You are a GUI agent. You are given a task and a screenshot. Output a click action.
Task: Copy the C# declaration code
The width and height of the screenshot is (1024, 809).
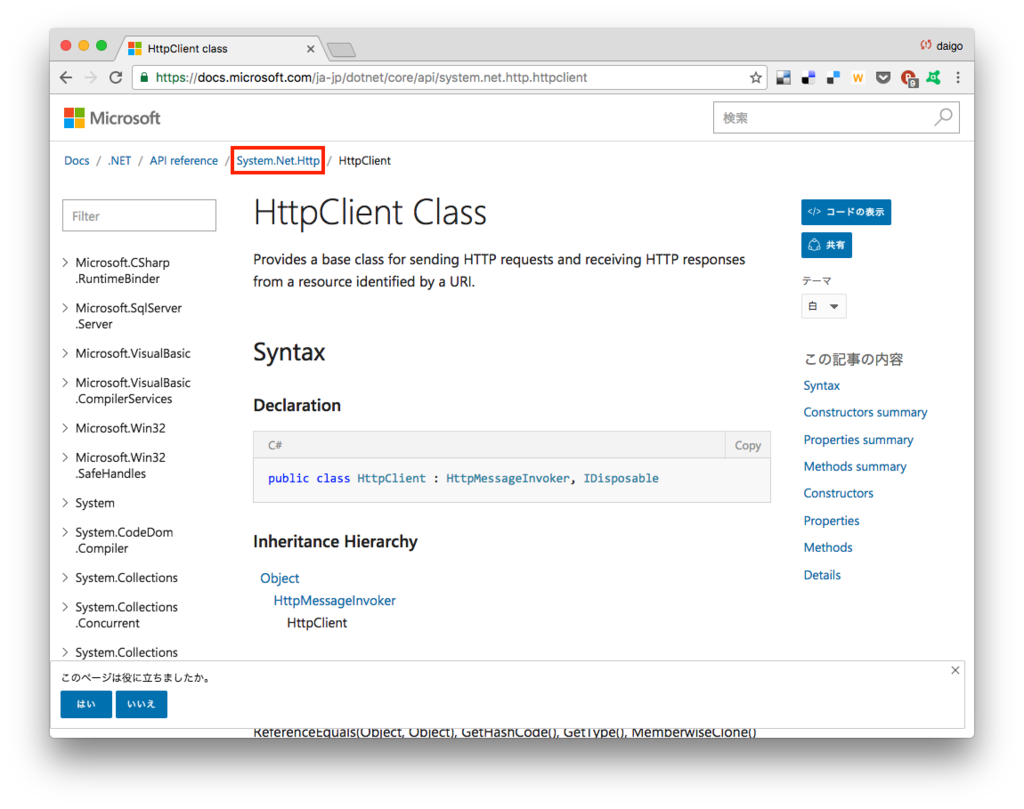pyautogui.click(x=748, y=445)
